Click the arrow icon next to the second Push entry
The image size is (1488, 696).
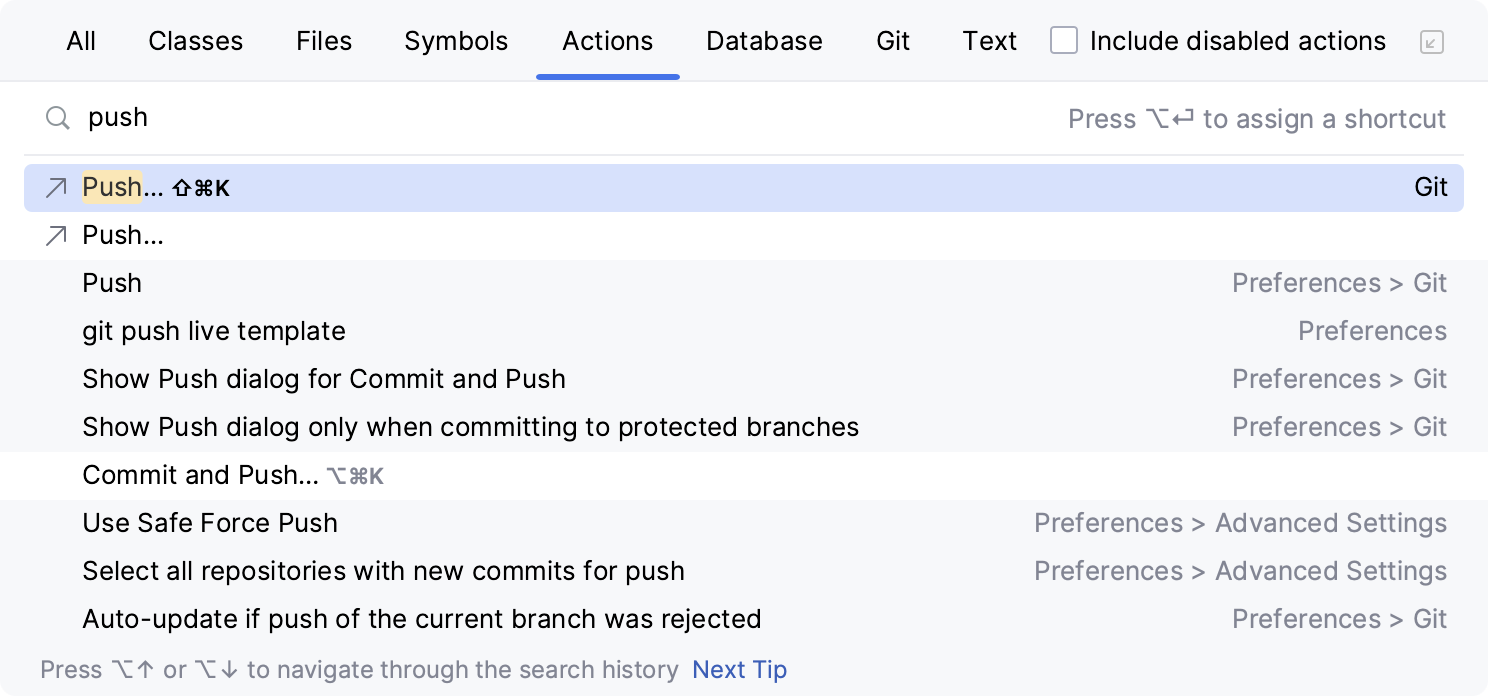[x=56, y=235]
